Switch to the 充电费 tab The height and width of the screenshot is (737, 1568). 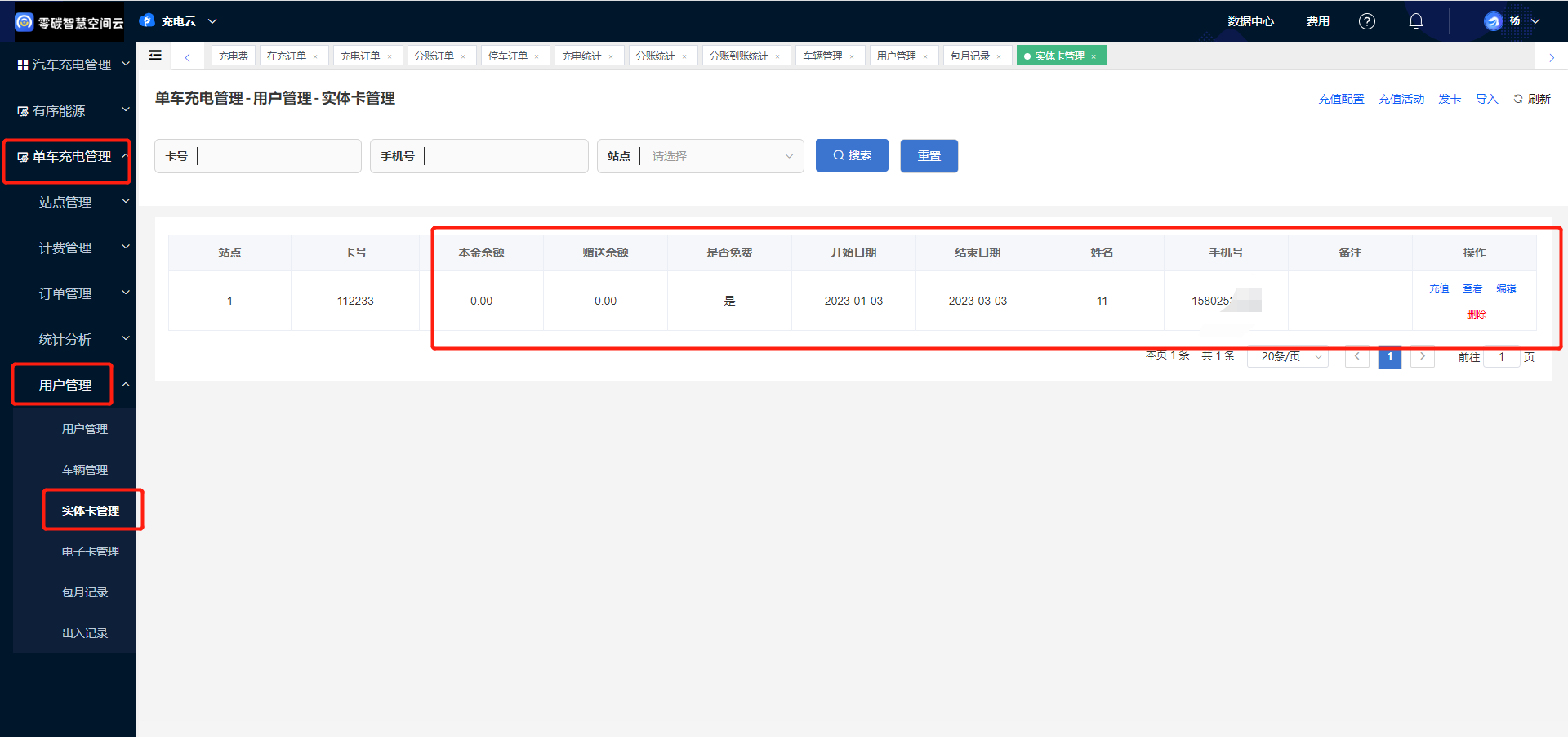point(234,56)
